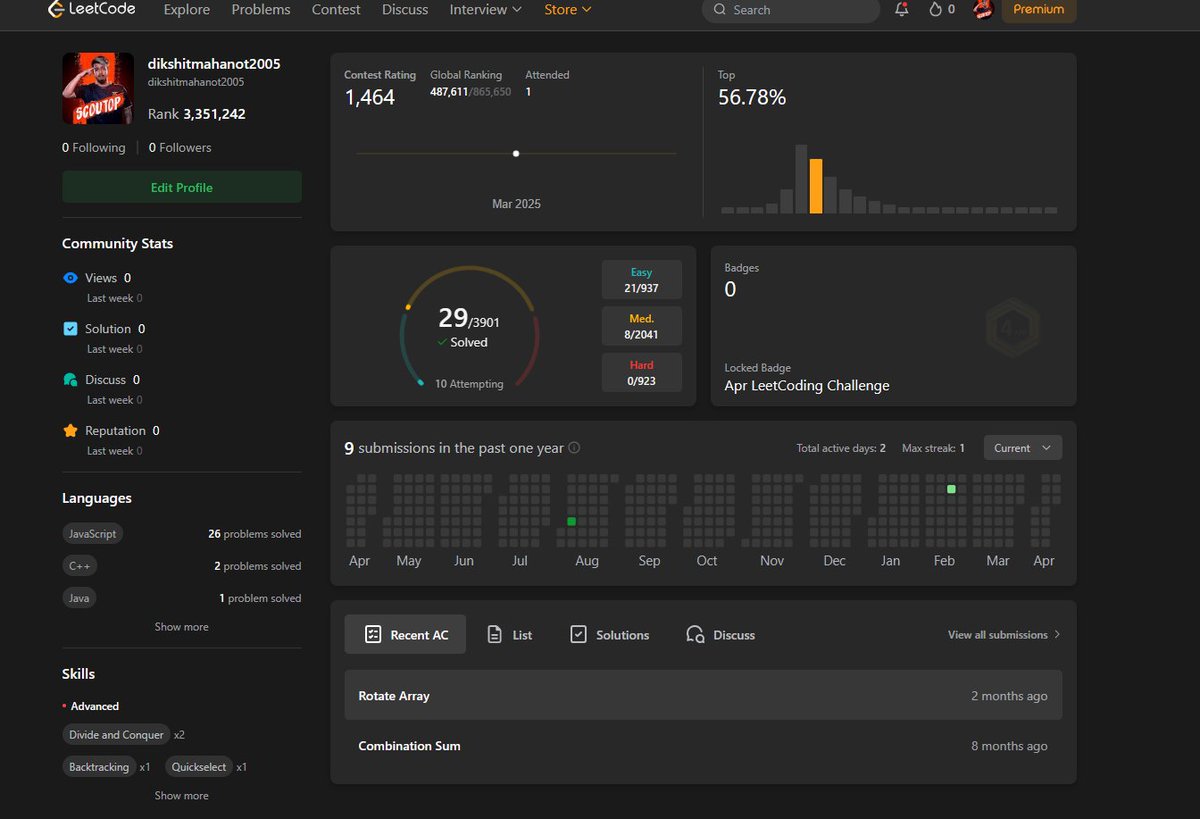
Task: Click the Quickselect skill tag
Action: click(x=199, y=767)
